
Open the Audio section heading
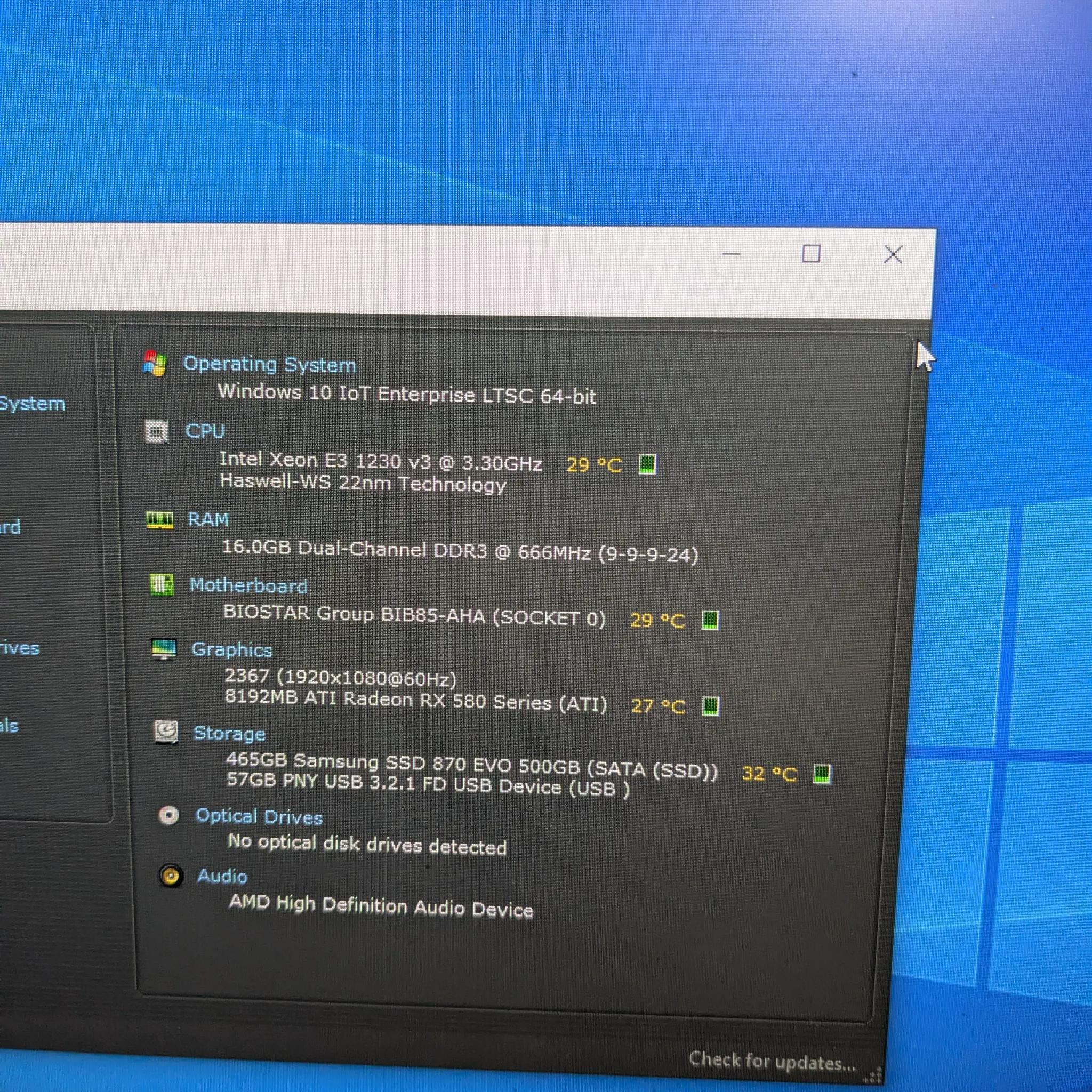click(x=223, y=876)
